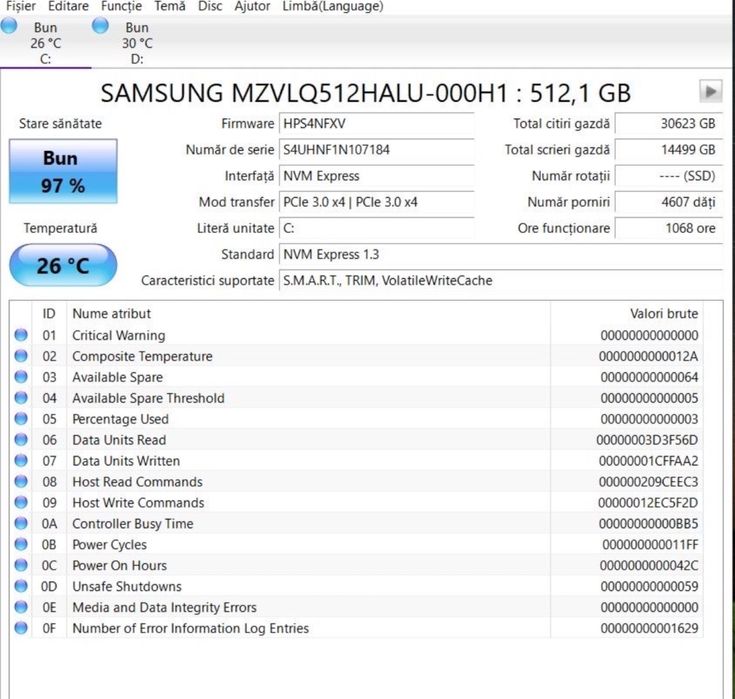Image resolution: width=735 pixels, height=699 pixels.
Task: Click the serial number field S4UHNF1N107184
Action: (376, 150)
